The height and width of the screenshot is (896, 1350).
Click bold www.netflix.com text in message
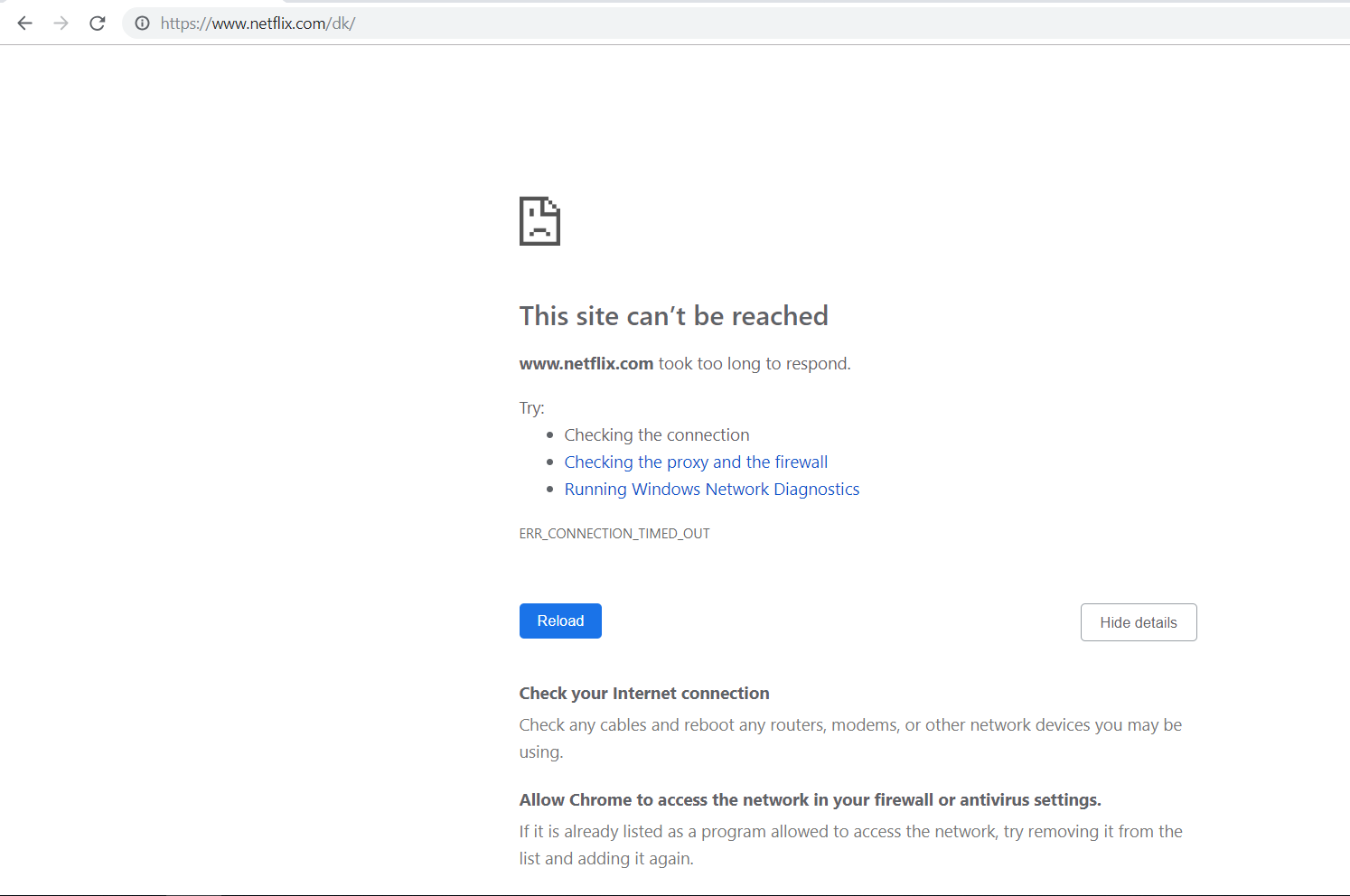click(586, 364)
